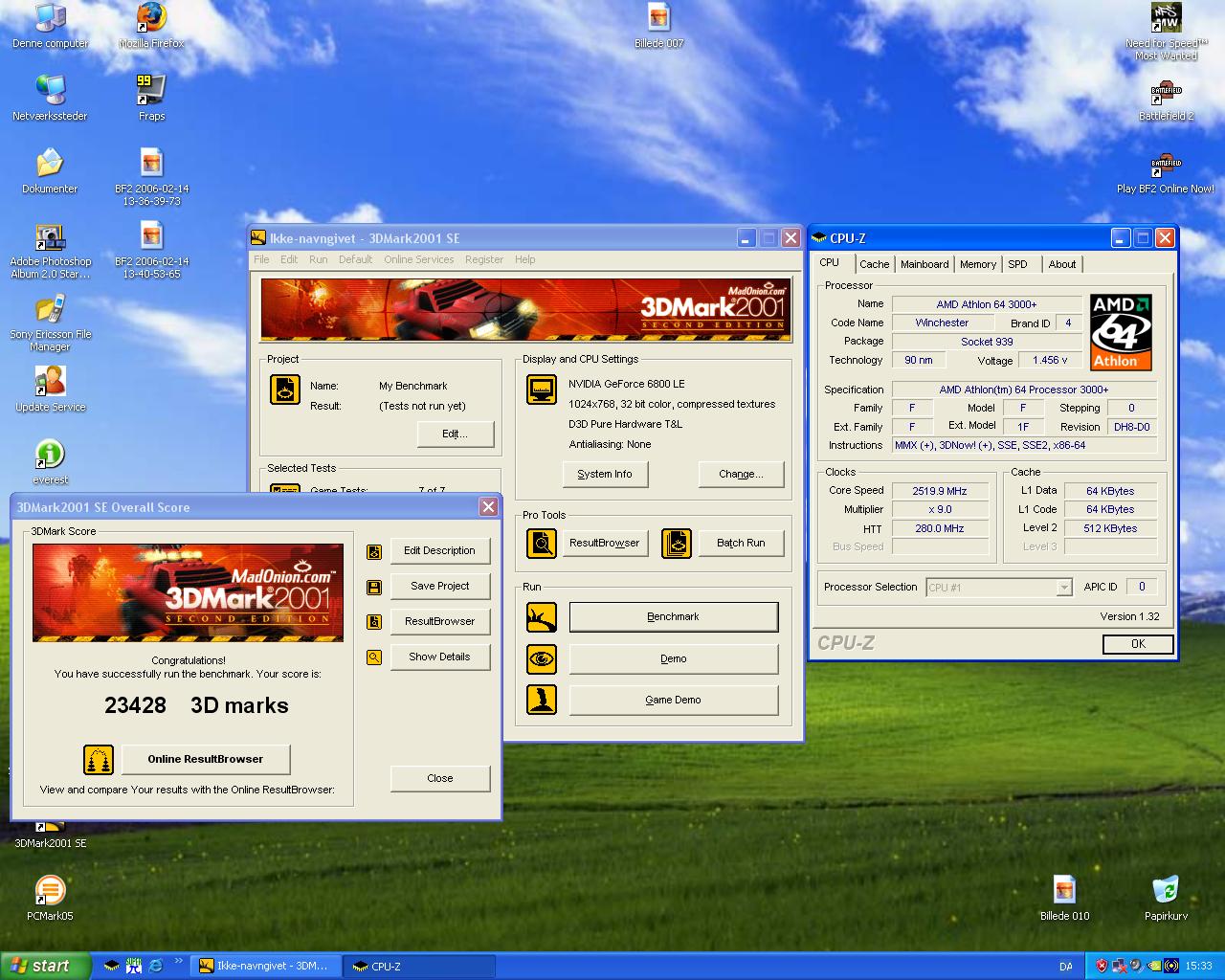
Task: Click the Demo button in 3DMark
Action: pos(674,659)
